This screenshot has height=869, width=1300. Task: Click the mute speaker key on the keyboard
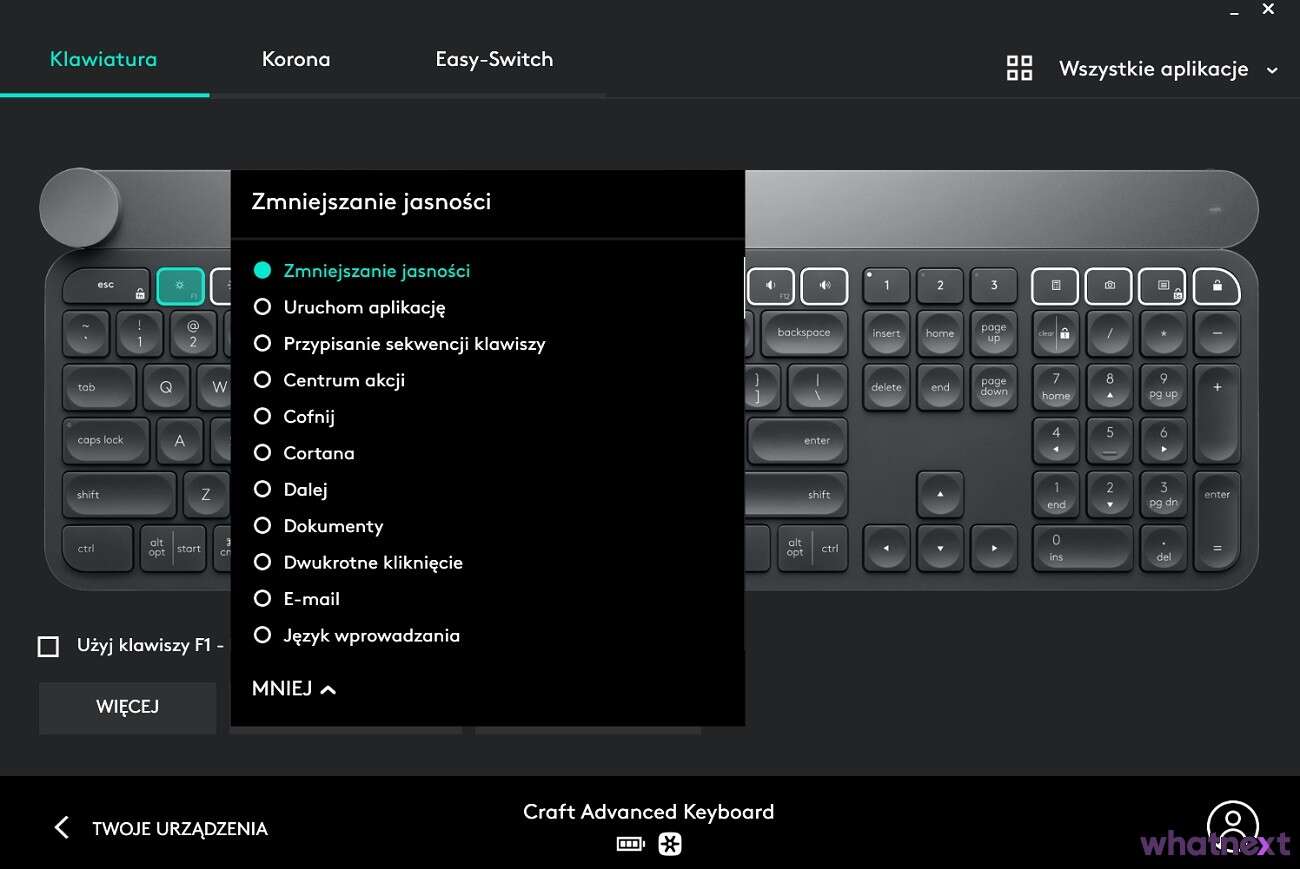pos(770,285)
